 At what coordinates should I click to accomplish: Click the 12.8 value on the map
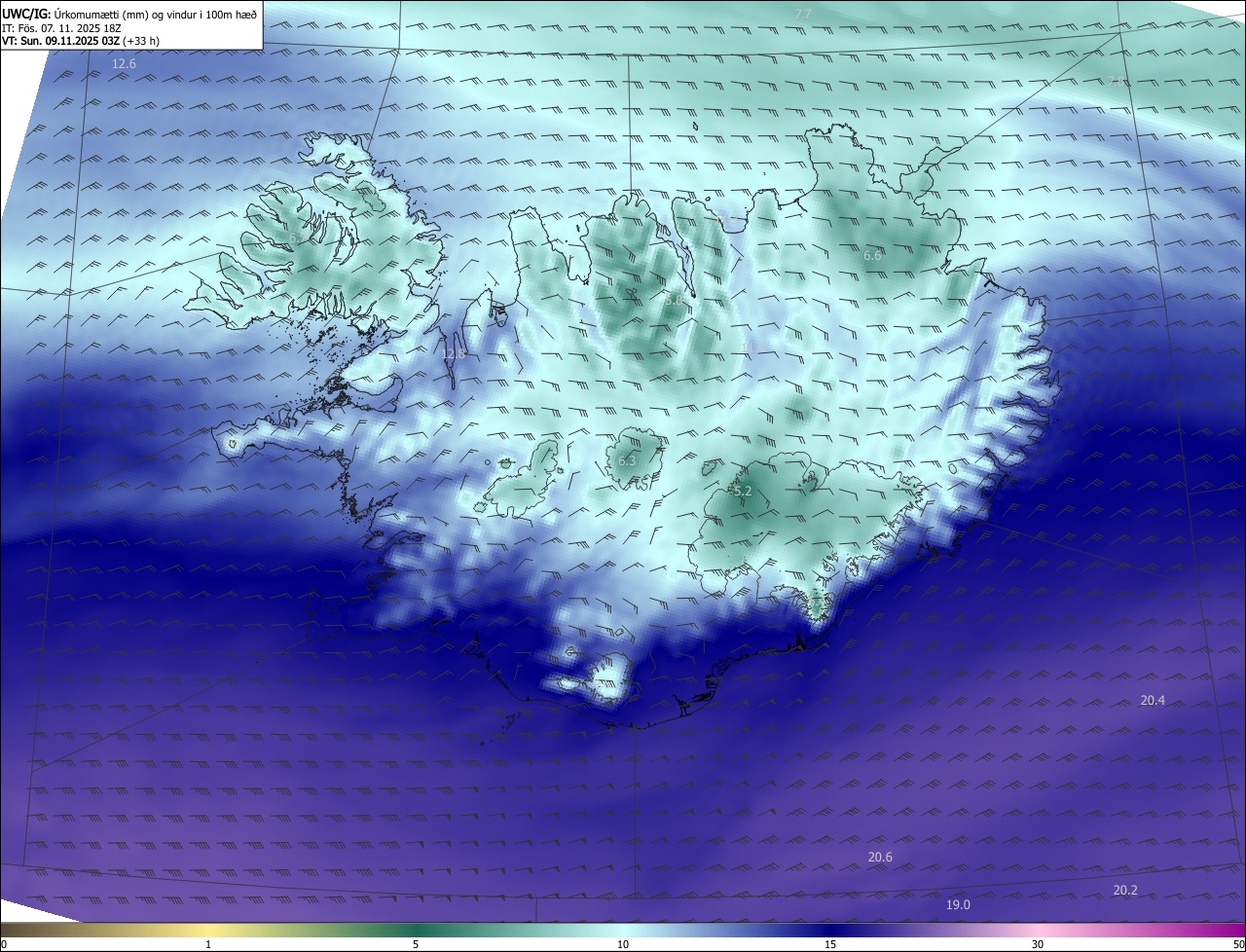click(x=454, y=354)
